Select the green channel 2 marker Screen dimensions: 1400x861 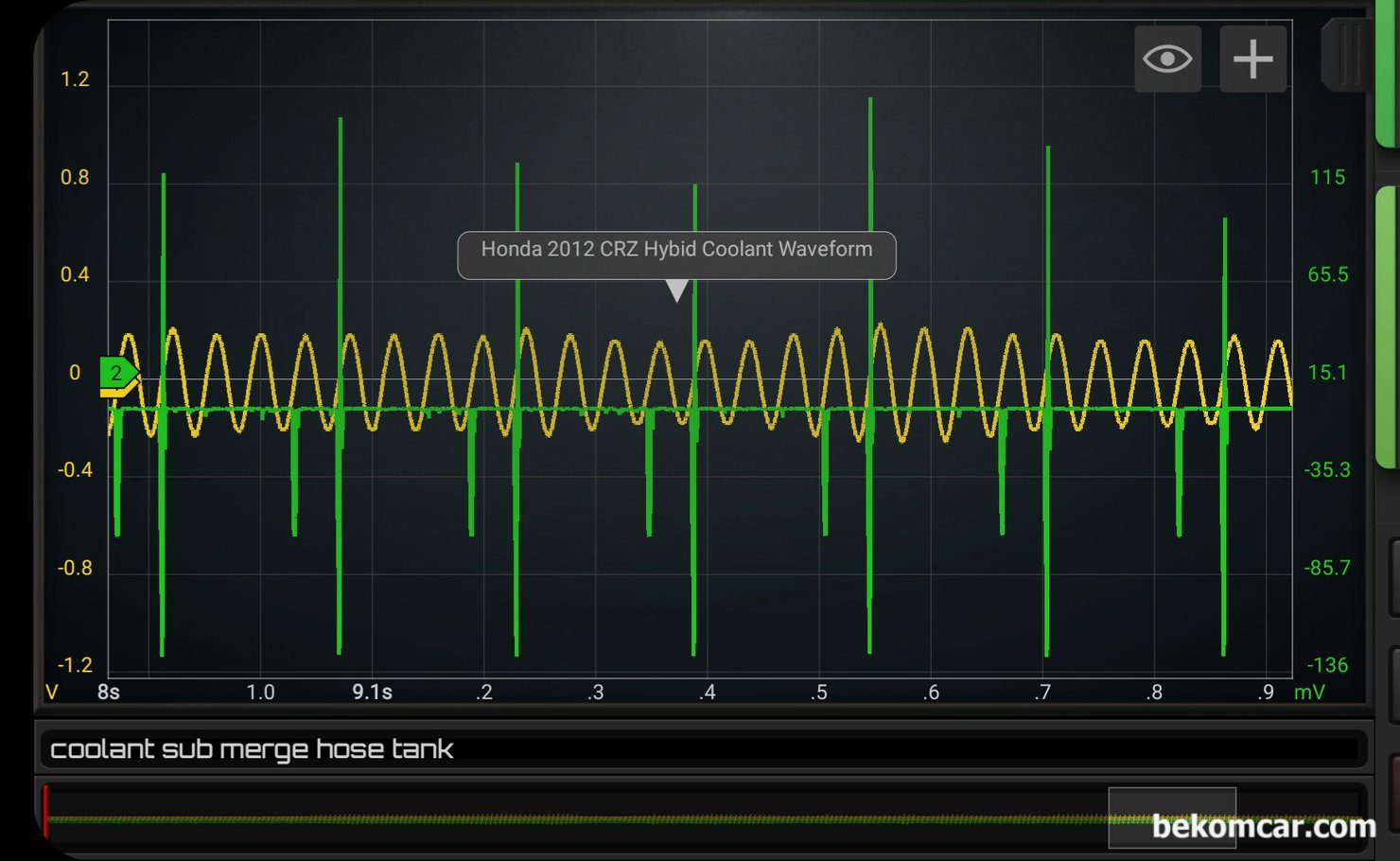[x=117, y=372]
